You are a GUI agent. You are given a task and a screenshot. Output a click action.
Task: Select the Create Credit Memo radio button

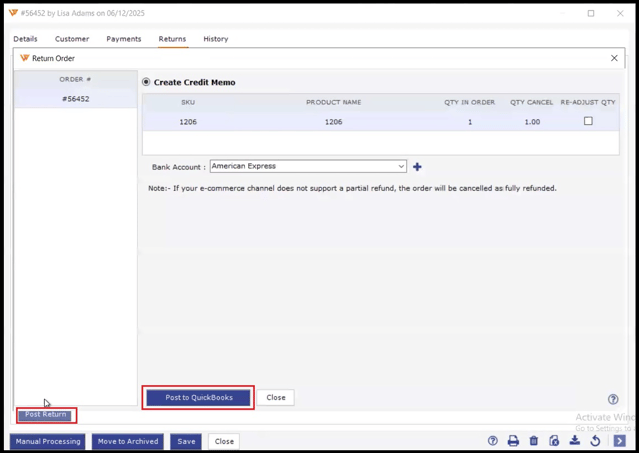pyautogui.click(x=146, y=82)
